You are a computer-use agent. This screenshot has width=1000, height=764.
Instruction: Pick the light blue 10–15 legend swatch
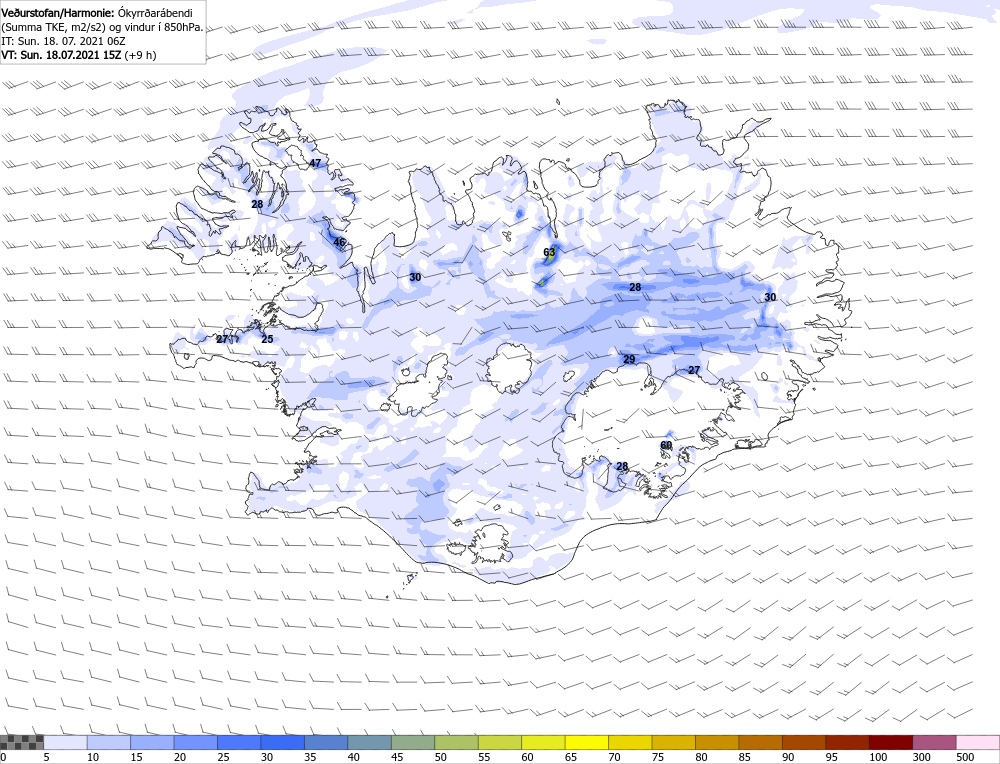pyautogui.click(x=109, y=742)
